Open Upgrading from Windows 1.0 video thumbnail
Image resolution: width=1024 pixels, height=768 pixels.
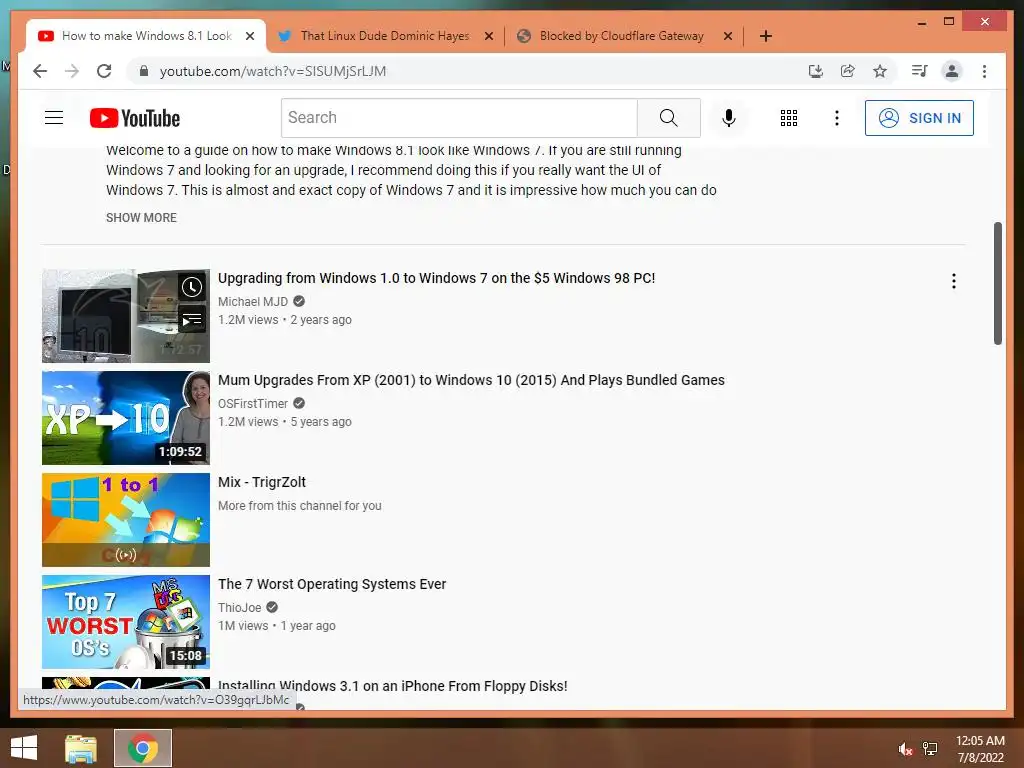126,316
